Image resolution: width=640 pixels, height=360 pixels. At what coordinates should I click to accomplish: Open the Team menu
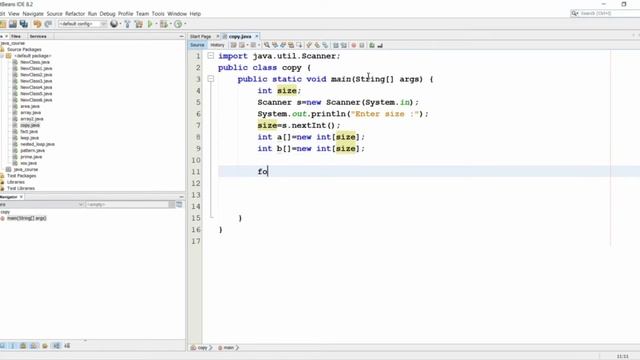pos(142,13)
